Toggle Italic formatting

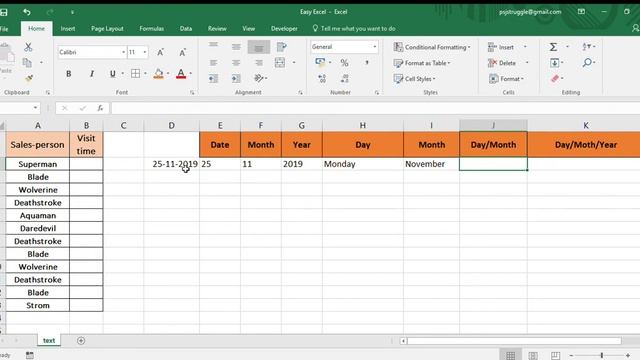click(x=91, y=74)
